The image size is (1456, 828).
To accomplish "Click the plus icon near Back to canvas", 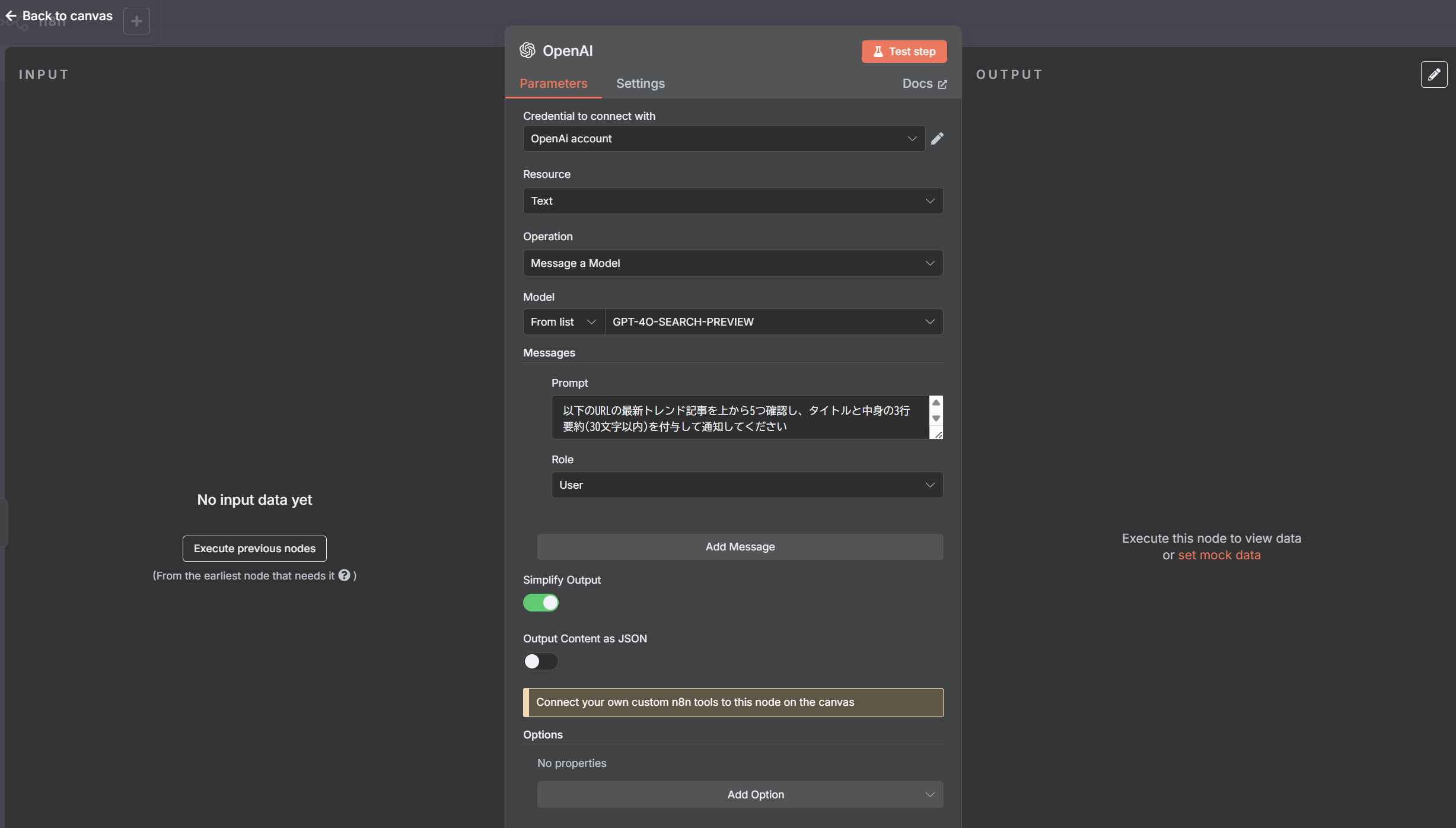I will coord(136,21).
